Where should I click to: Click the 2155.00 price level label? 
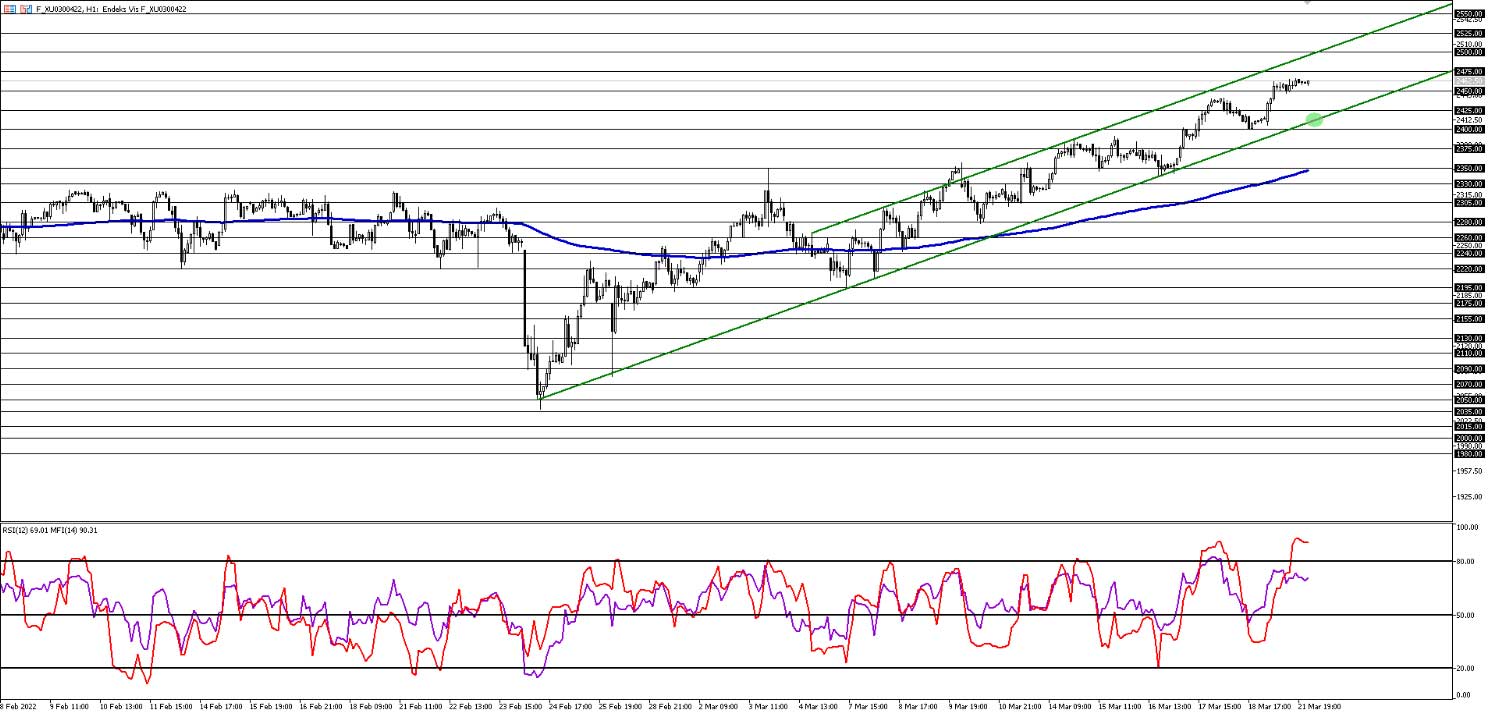pyautogui.click(x=1468, y=318)
